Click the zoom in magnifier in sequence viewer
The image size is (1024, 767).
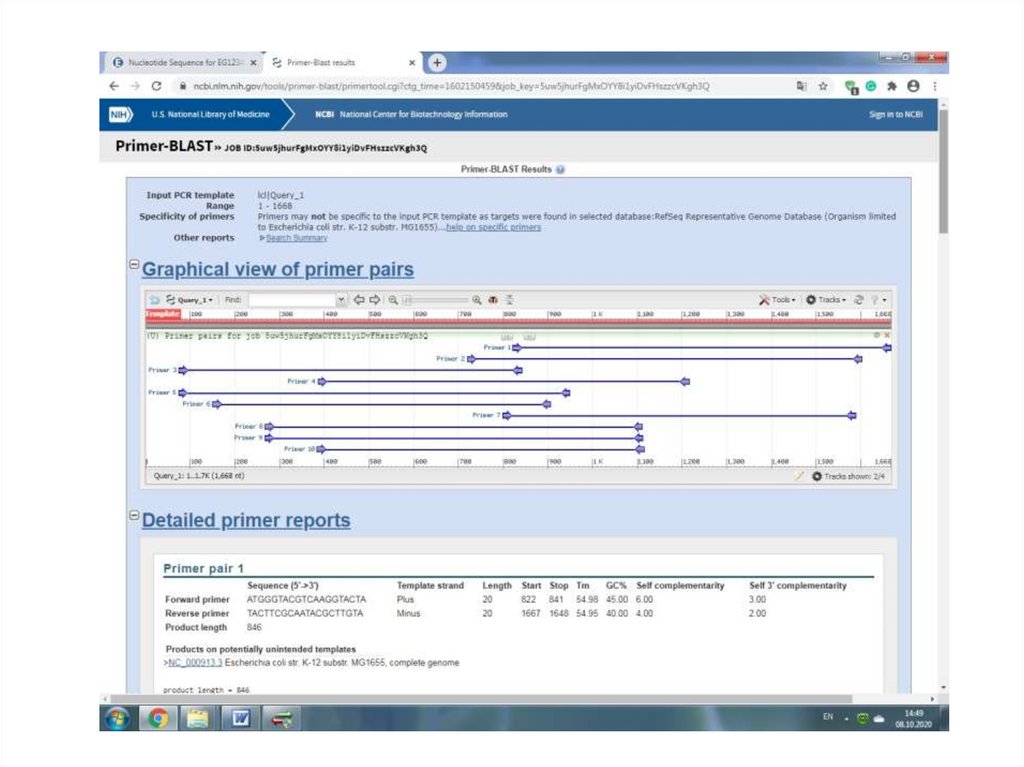[477, 299]
